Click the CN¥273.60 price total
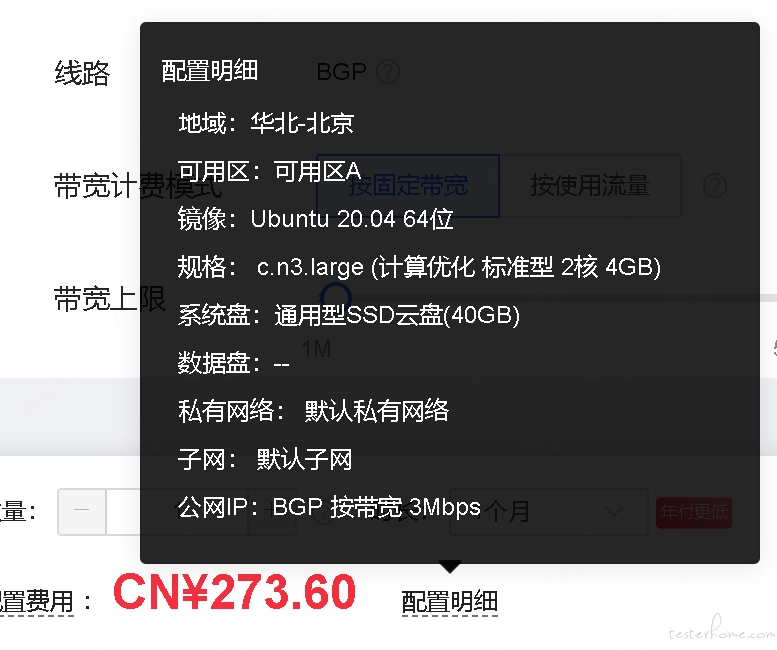 (x=235, y=592)
